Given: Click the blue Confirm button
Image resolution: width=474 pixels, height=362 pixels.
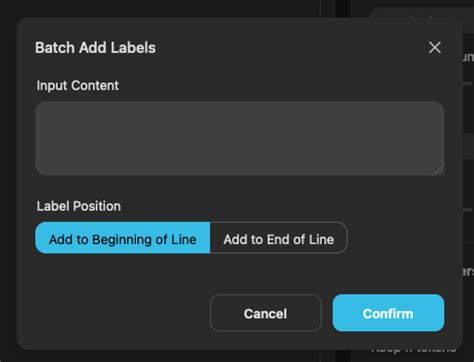Looking at the screenshot, I should [x=388, y=313].
